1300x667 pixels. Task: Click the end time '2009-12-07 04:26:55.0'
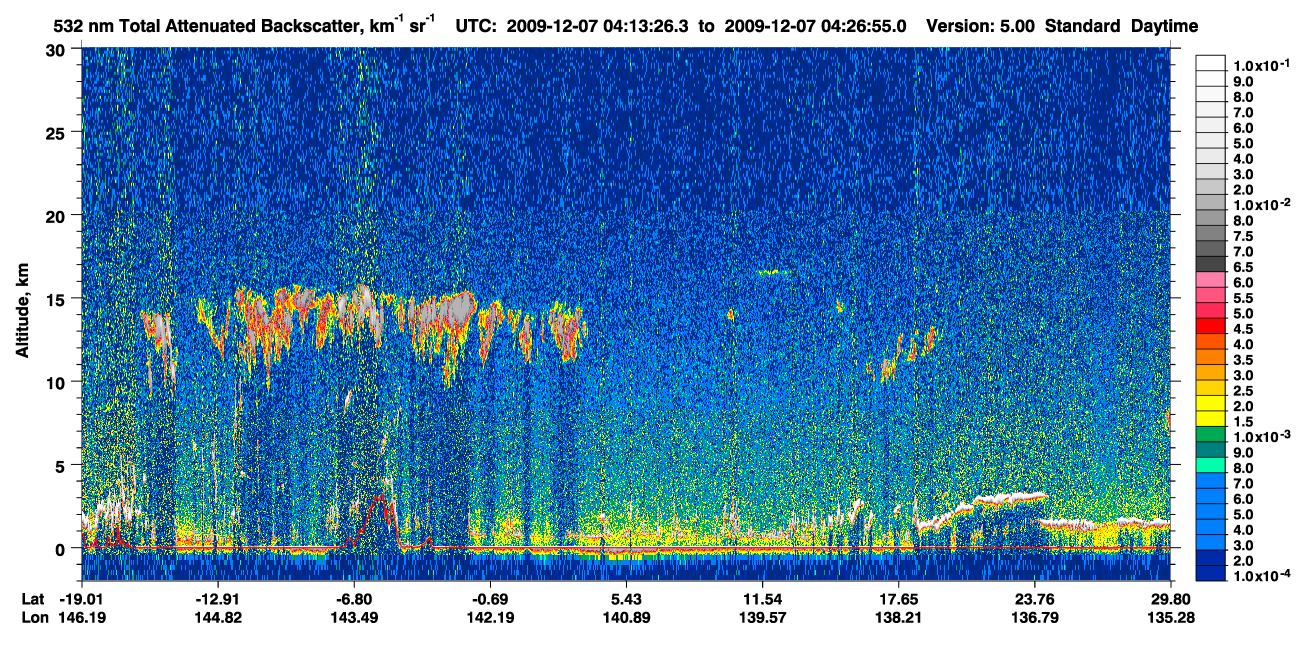tap(814, 26)
